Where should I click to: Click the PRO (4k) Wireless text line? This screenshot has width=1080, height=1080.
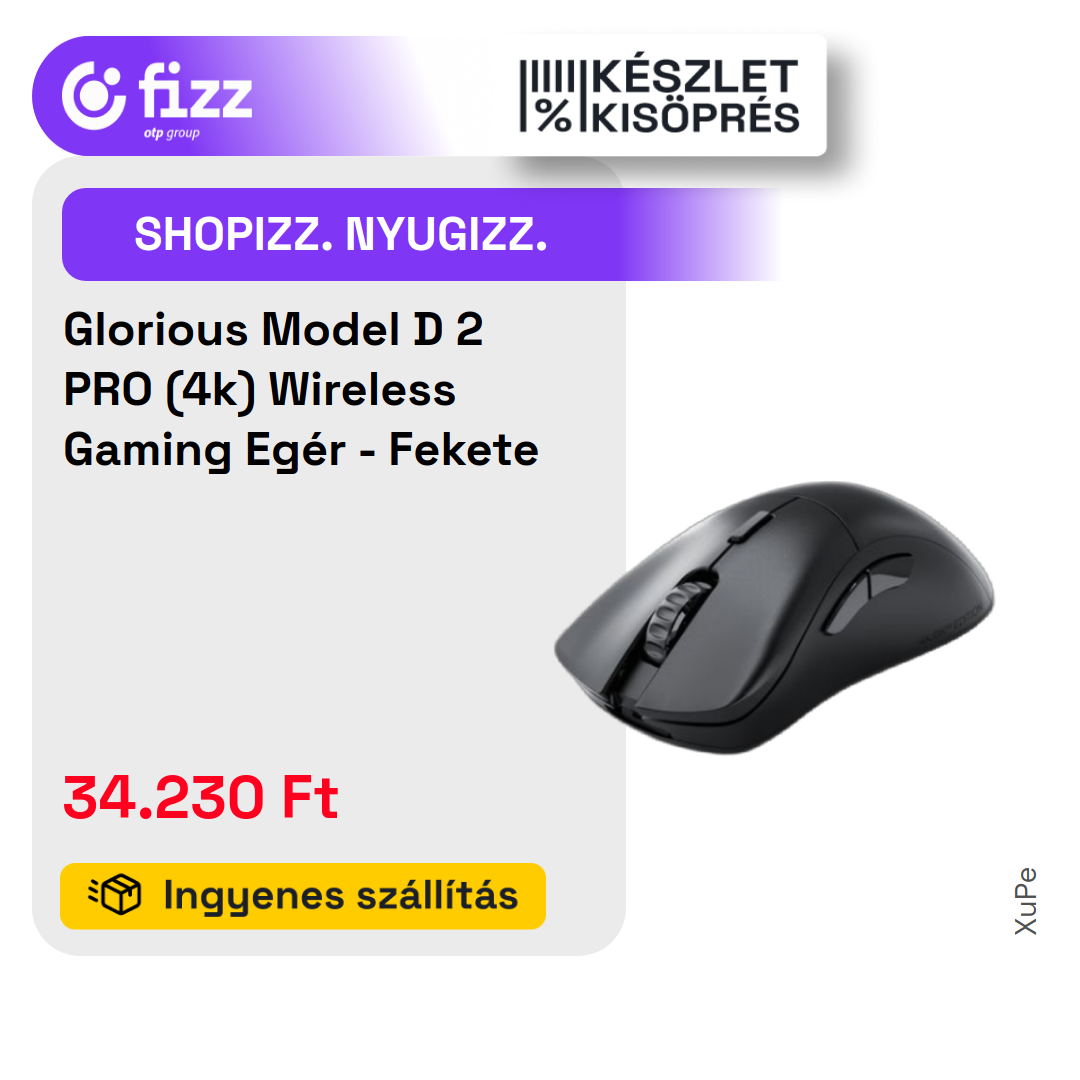[x=260, y=391]
